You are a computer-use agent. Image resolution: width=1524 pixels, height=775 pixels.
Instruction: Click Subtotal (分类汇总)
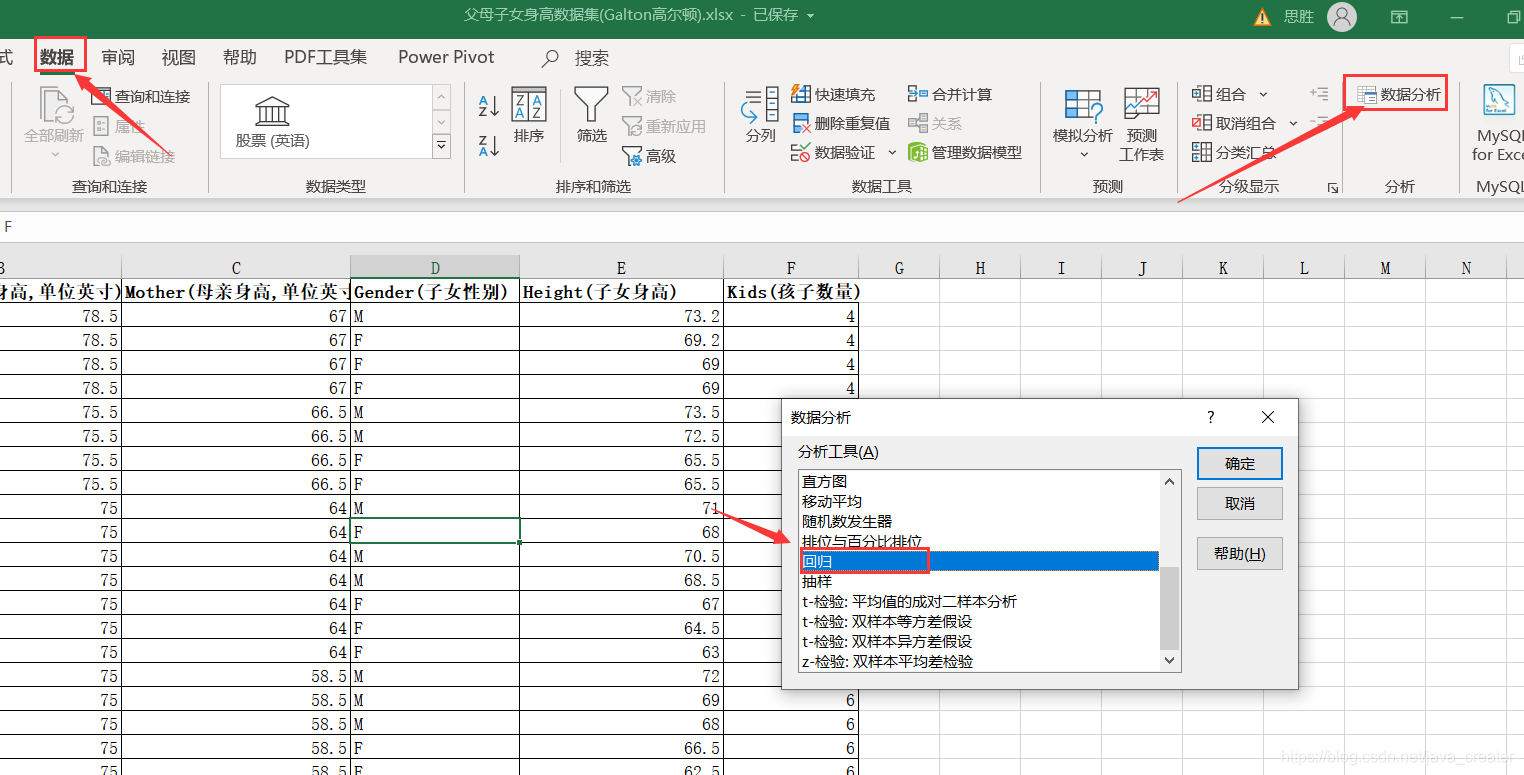pyautogui.click(x=1234, y=152)
